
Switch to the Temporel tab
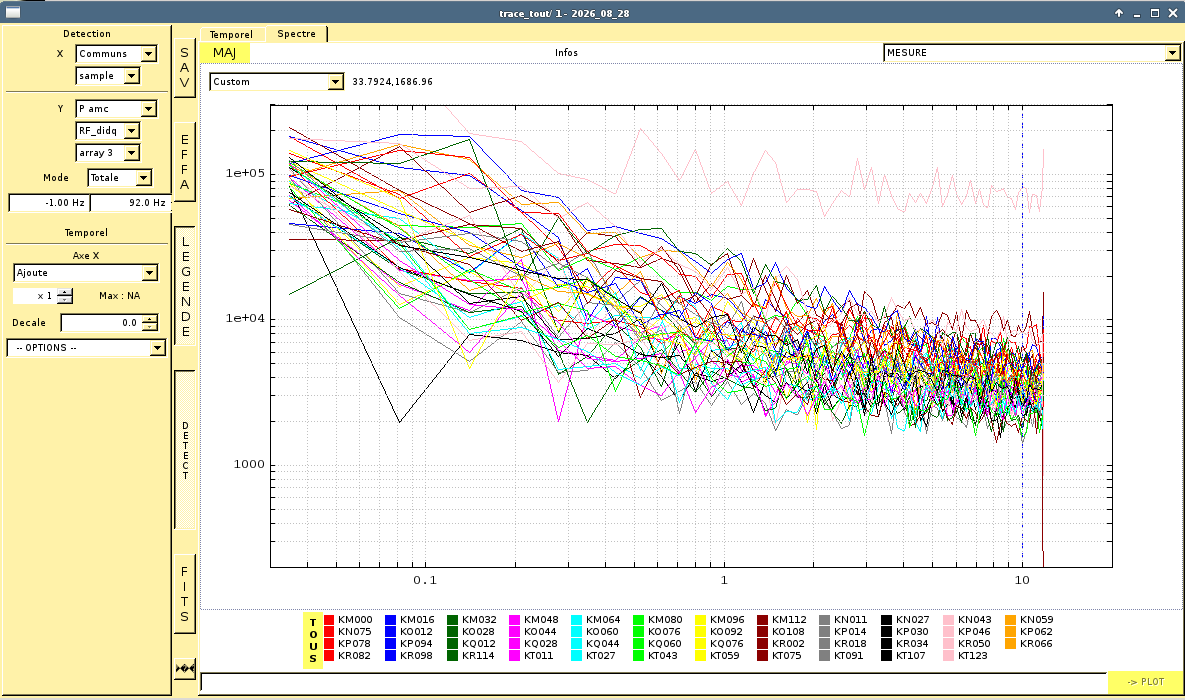[231, 35]
